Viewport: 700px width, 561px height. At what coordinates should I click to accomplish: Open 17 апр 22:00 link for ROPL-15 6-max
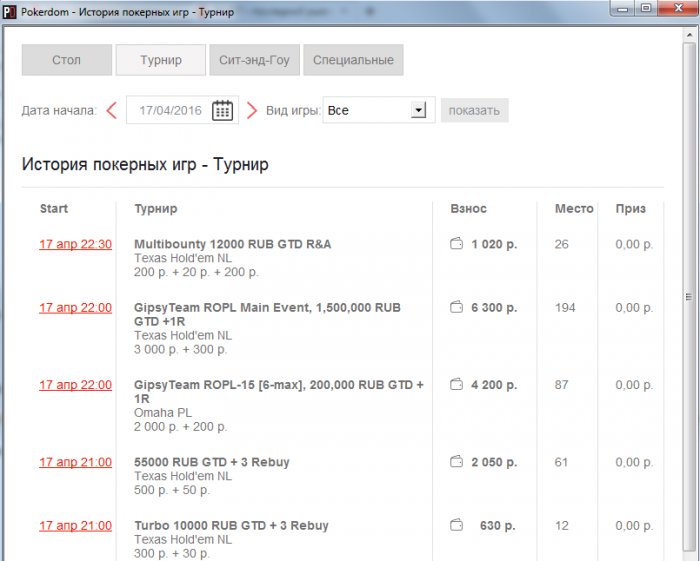coord(75,385)
